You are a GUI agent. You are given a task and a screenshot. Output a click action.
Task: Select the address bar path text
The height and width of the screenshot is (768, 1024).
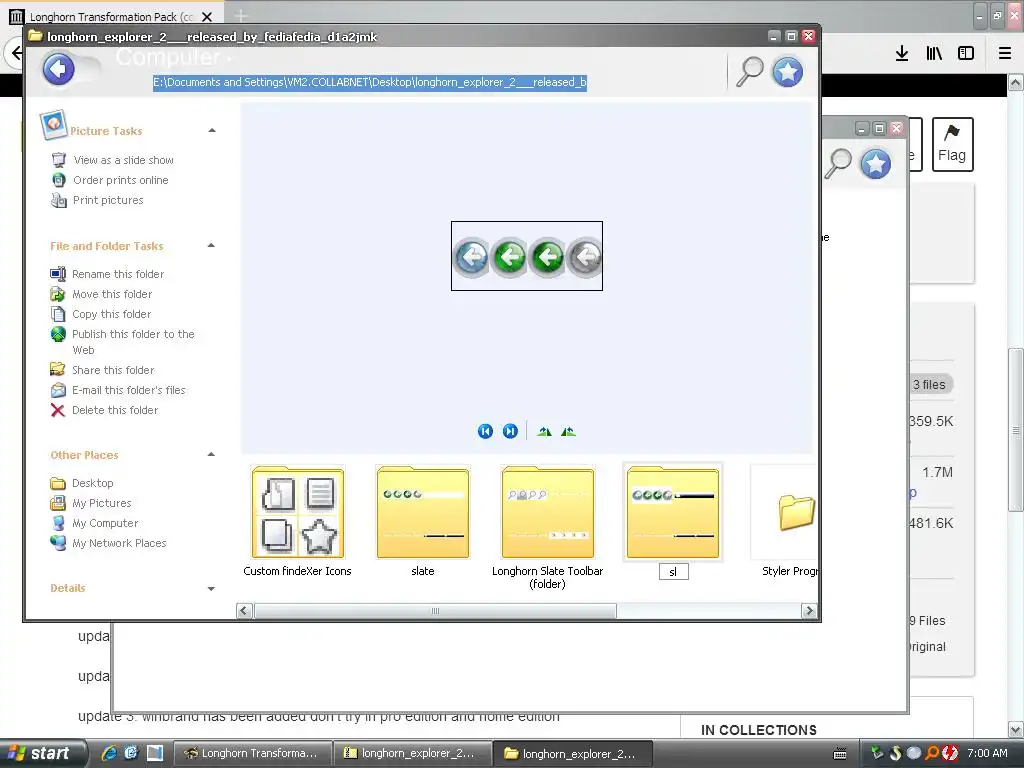pos(370,82)
